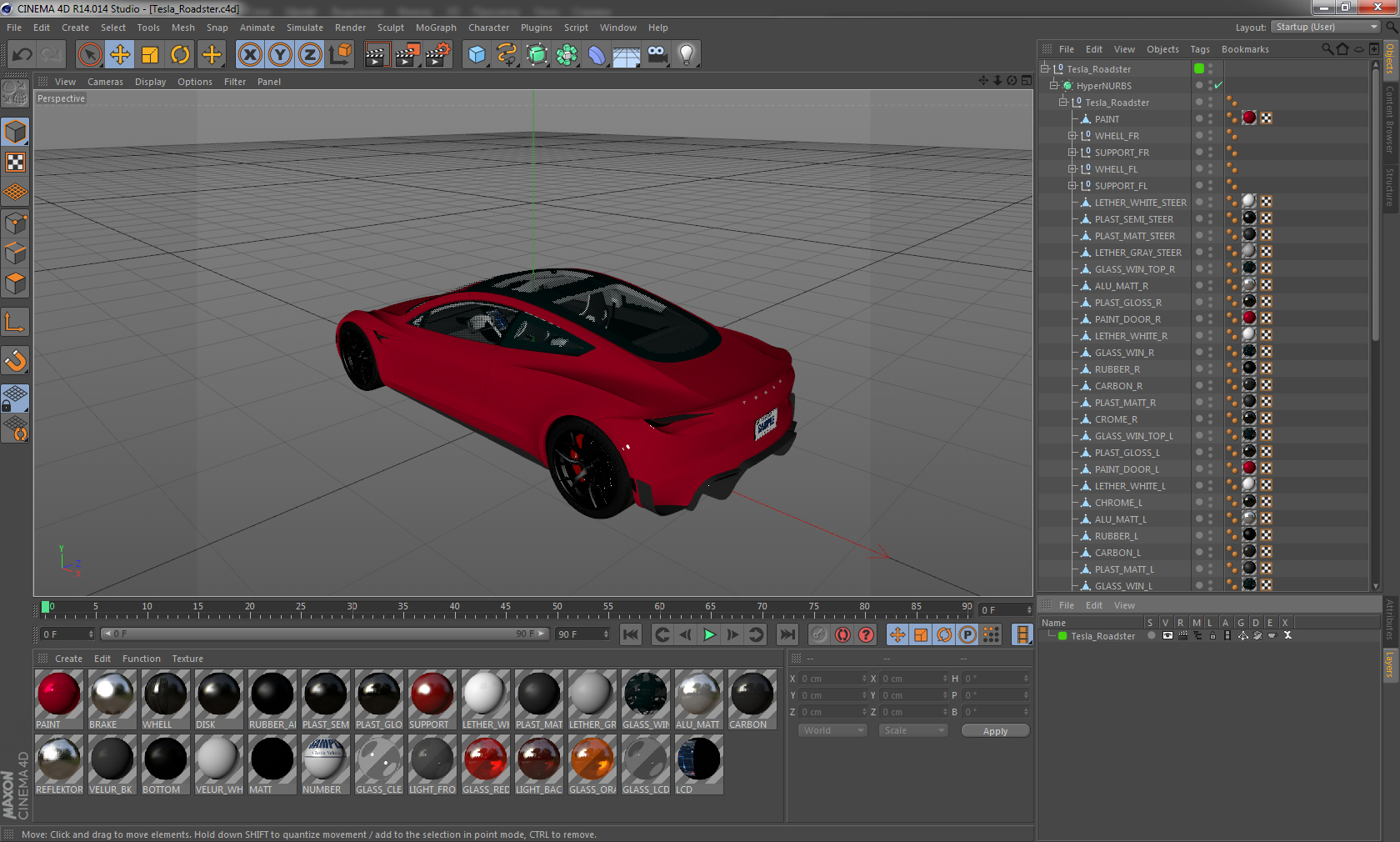
Task: Toggle X axis lock
Action: [x=249, y=55]
